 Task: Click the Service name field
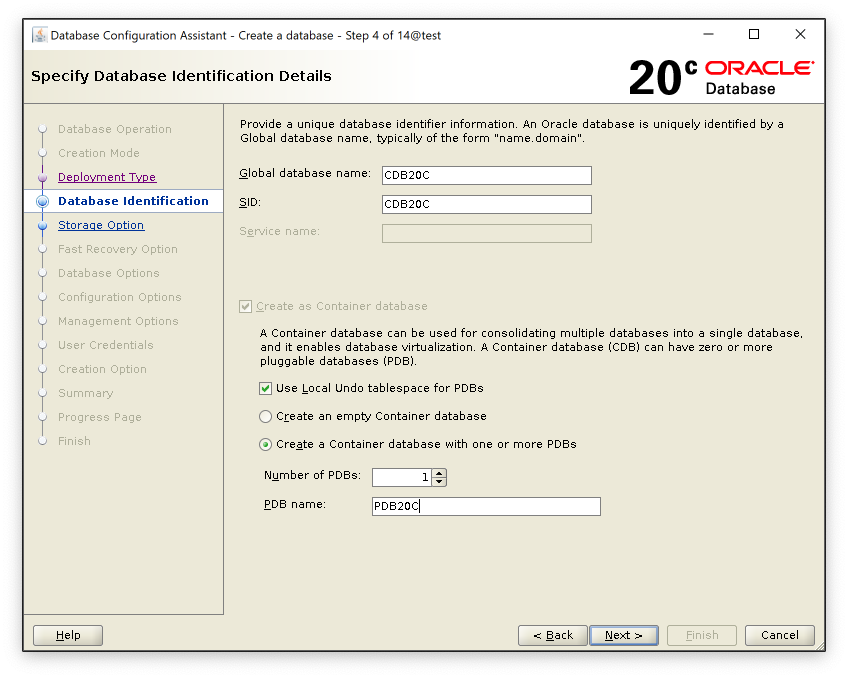click(487, 234)
